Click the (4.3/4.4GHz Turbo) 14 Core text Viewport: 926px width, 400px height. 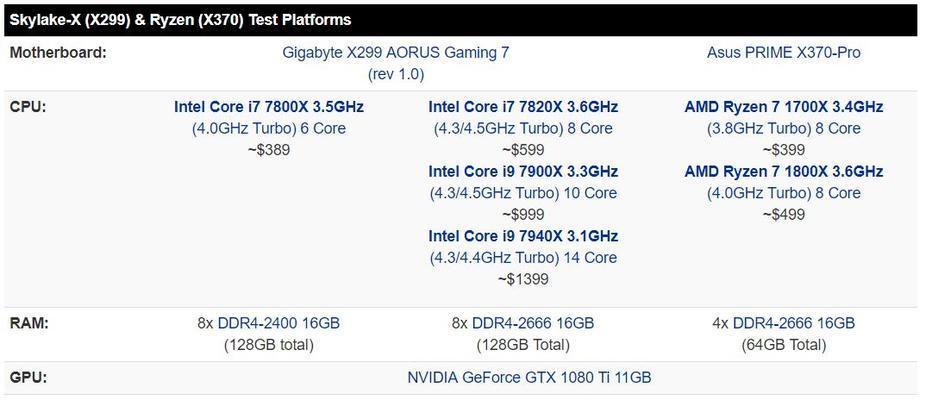coord(523,258)
